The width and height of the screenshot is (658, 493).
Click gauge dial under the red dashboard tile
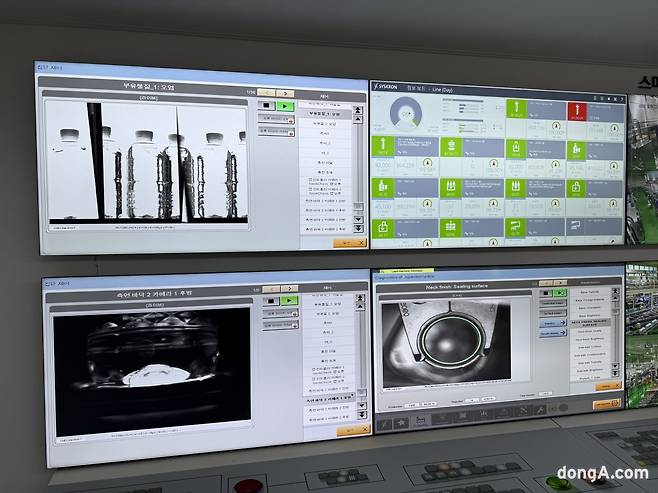coord(614,129)
